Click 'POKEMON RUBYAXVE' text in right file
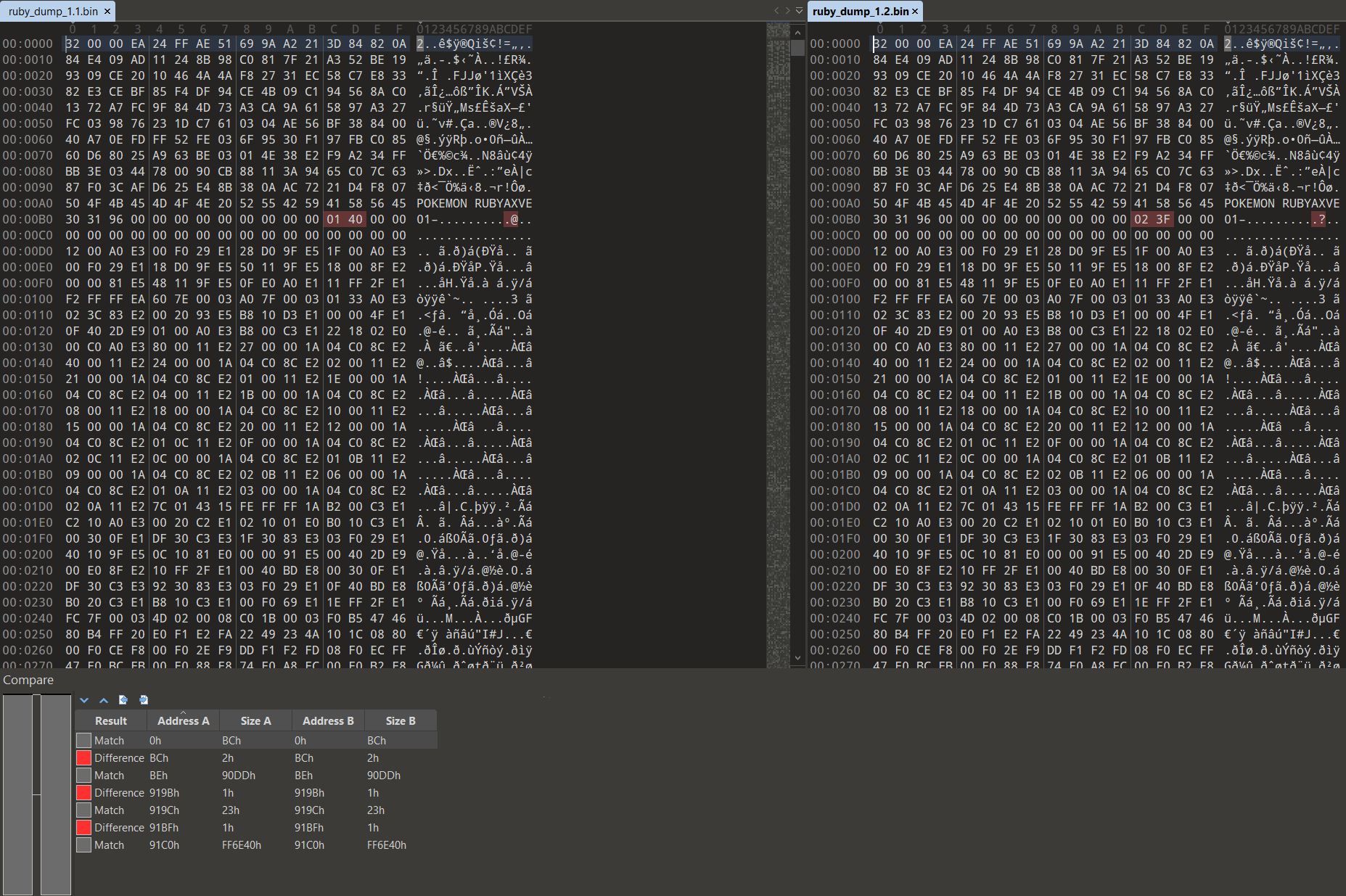 coord(1282,203)
